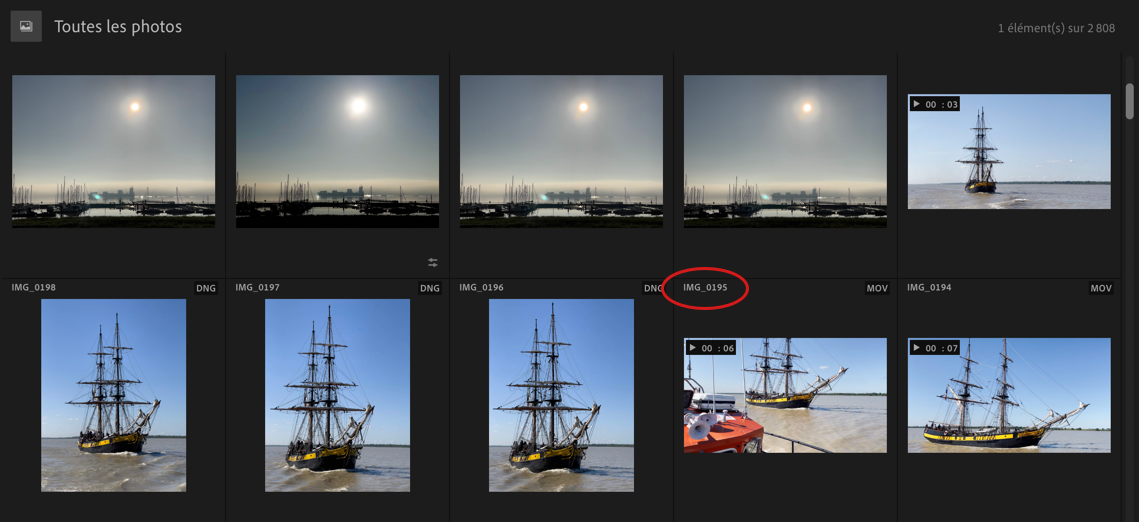Click the edit sliders icon under the sunrise photo
Screen dimensions: 1139x522
click(433, 262)
